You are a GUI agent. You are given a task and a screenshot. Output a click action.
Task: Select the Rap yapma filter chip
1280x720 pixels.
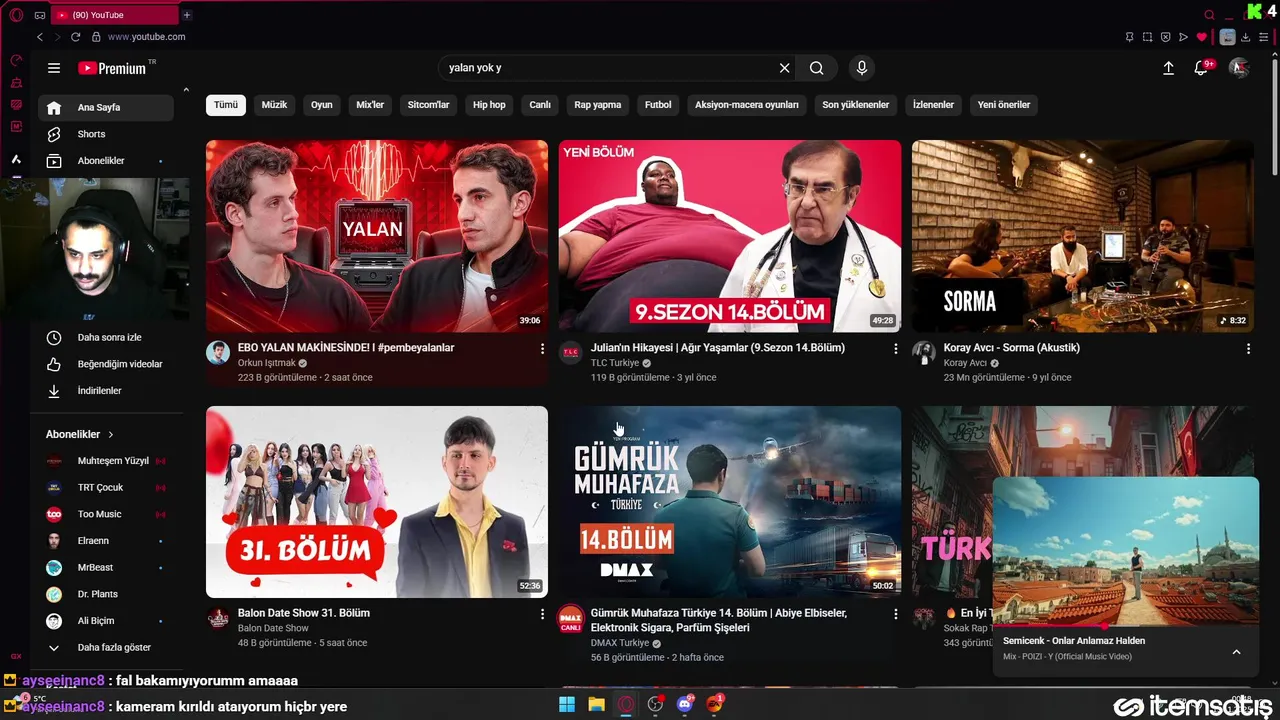click(598, 105)
